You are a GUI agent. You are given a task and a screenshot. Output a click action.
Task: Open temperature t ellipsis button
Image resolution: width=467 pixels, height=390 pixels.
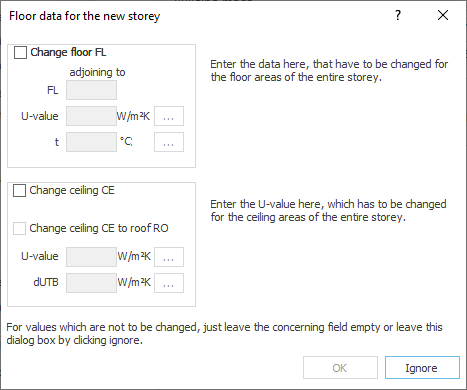tap(169, 142)
